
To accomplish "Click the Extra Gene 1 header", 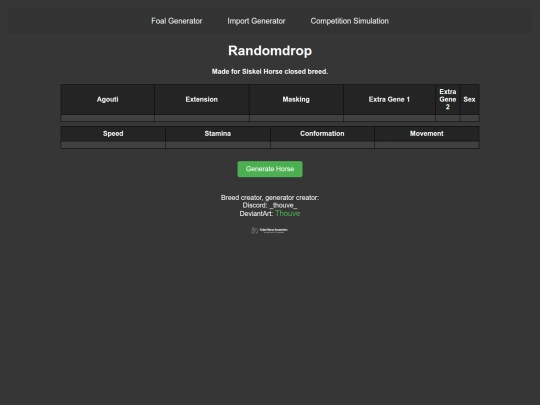I will pyautogui.click(x=389, y=100).
